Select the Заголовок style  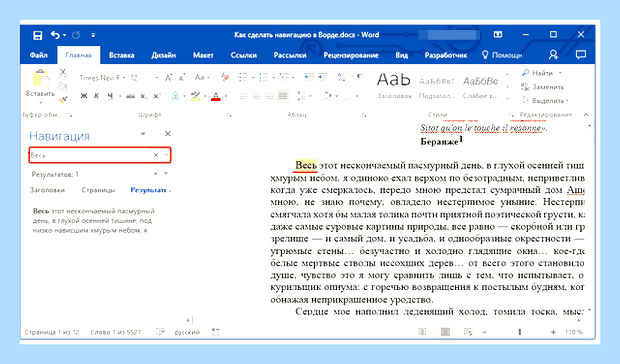click(x=394, y=85)
